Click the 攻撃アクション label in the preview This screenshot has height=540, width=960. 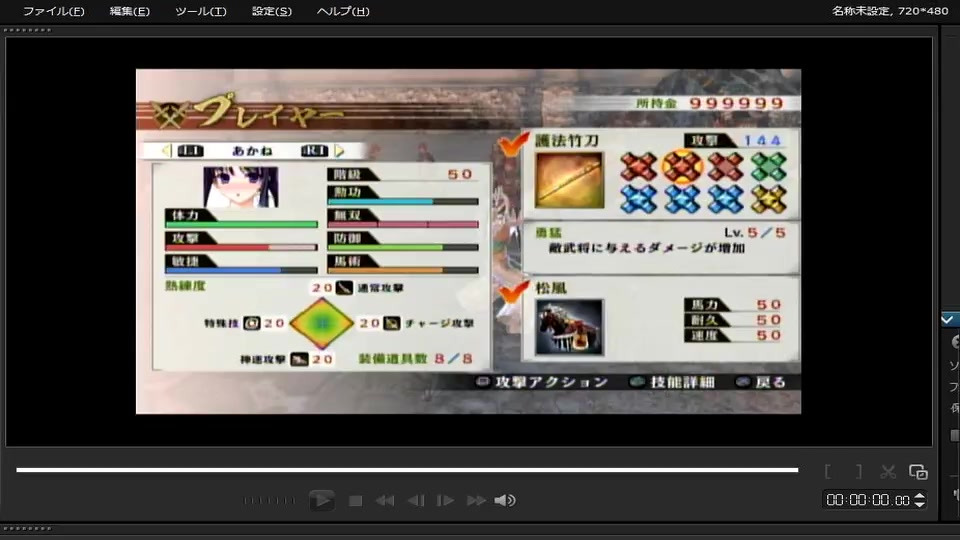click(551, 382)
